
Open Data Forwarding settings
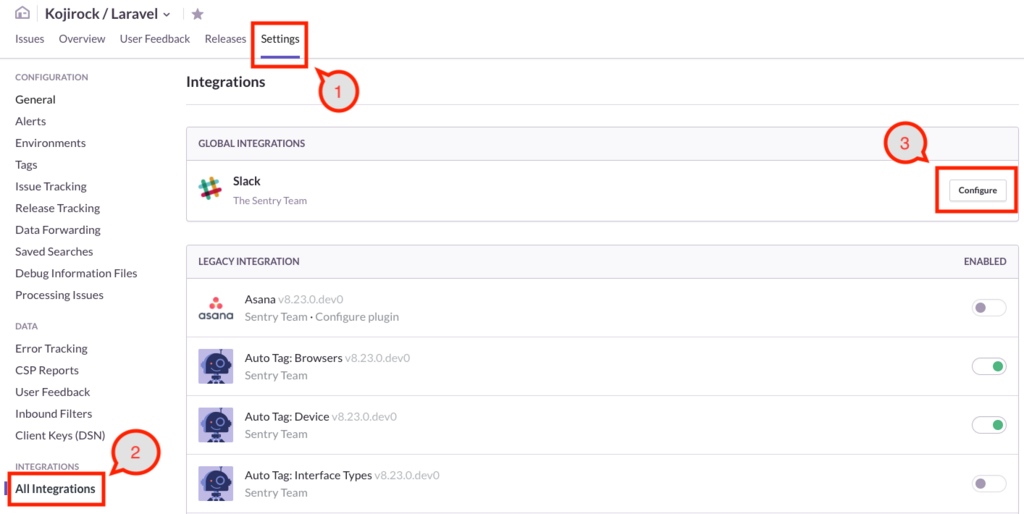(58, 230)
